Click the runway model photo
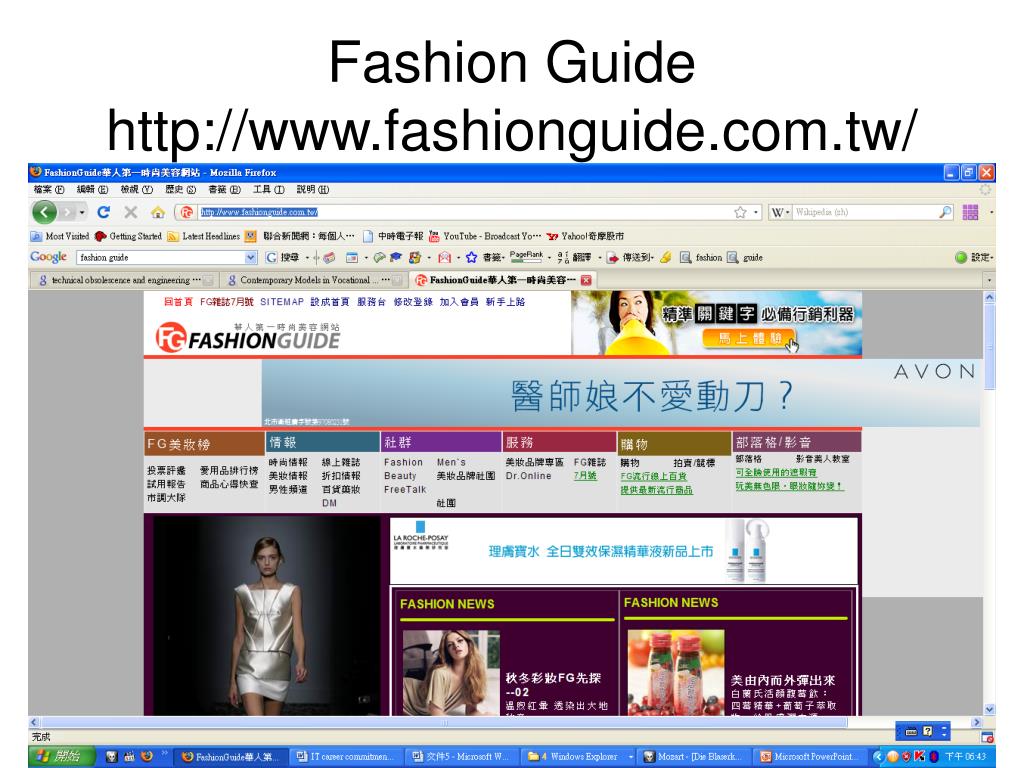 point(266,616)
